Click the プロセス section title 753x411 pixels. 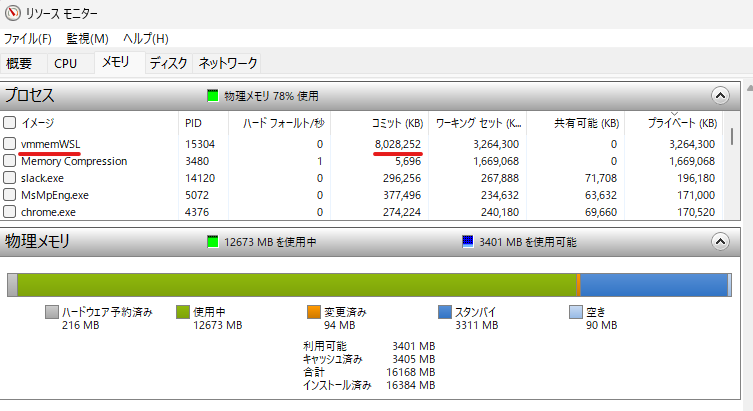point(29,96)
